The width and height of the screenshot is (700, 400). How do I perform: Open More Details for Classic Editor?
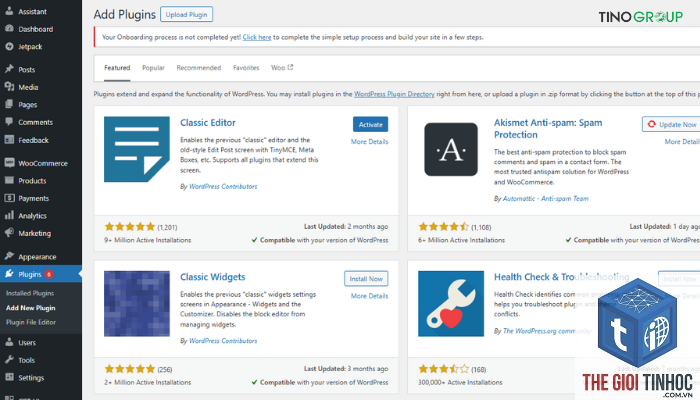pos(369,142)
